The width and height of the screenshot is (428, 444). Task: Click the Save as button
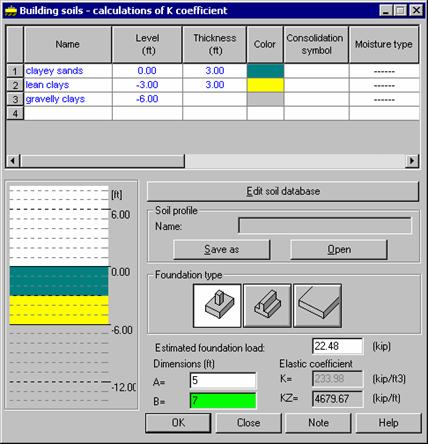click(x=222, y=250)
